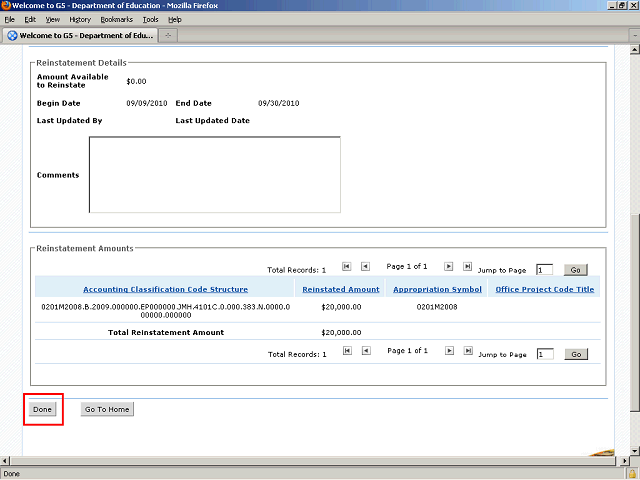Click previous page arrow in bottom pager
The width and height of the screenshot is (640, 480).
(x=365, y=351)
